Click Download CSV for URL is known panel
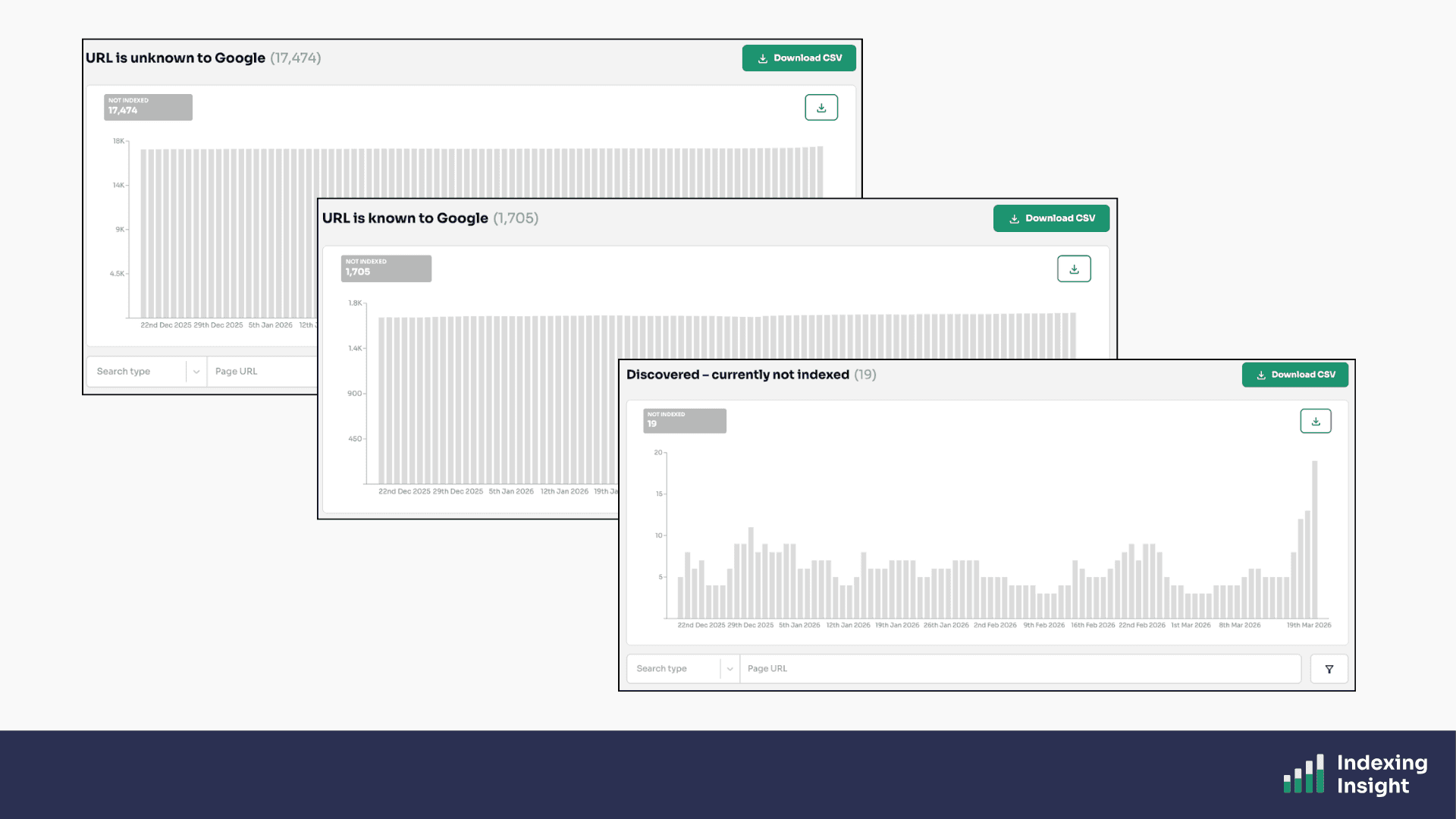The image size is (1456, 819). 1051,218
